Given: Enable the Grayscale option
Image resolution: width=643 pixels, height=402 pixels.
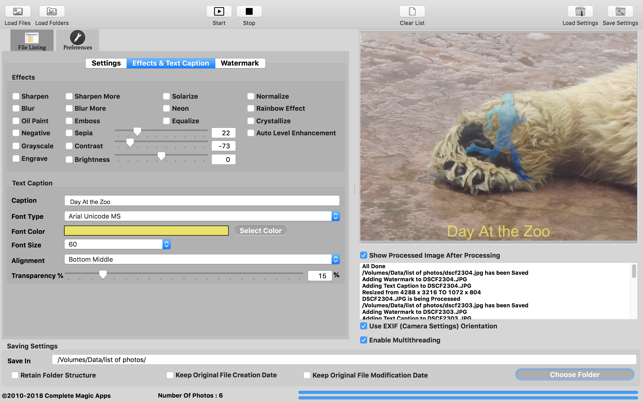Looking at the screenshot, I should pyautogui.click(x=16, y=146).
